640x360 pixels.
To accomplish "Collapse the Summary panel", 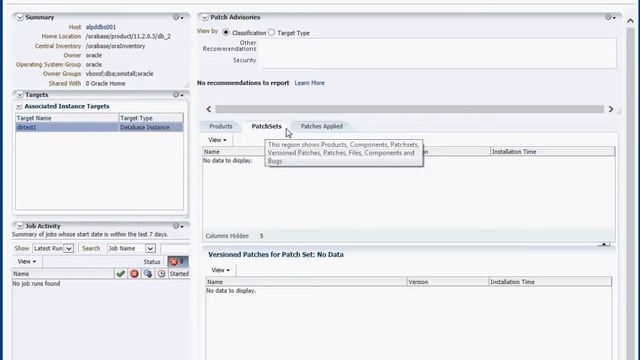I will click(20, 18).
